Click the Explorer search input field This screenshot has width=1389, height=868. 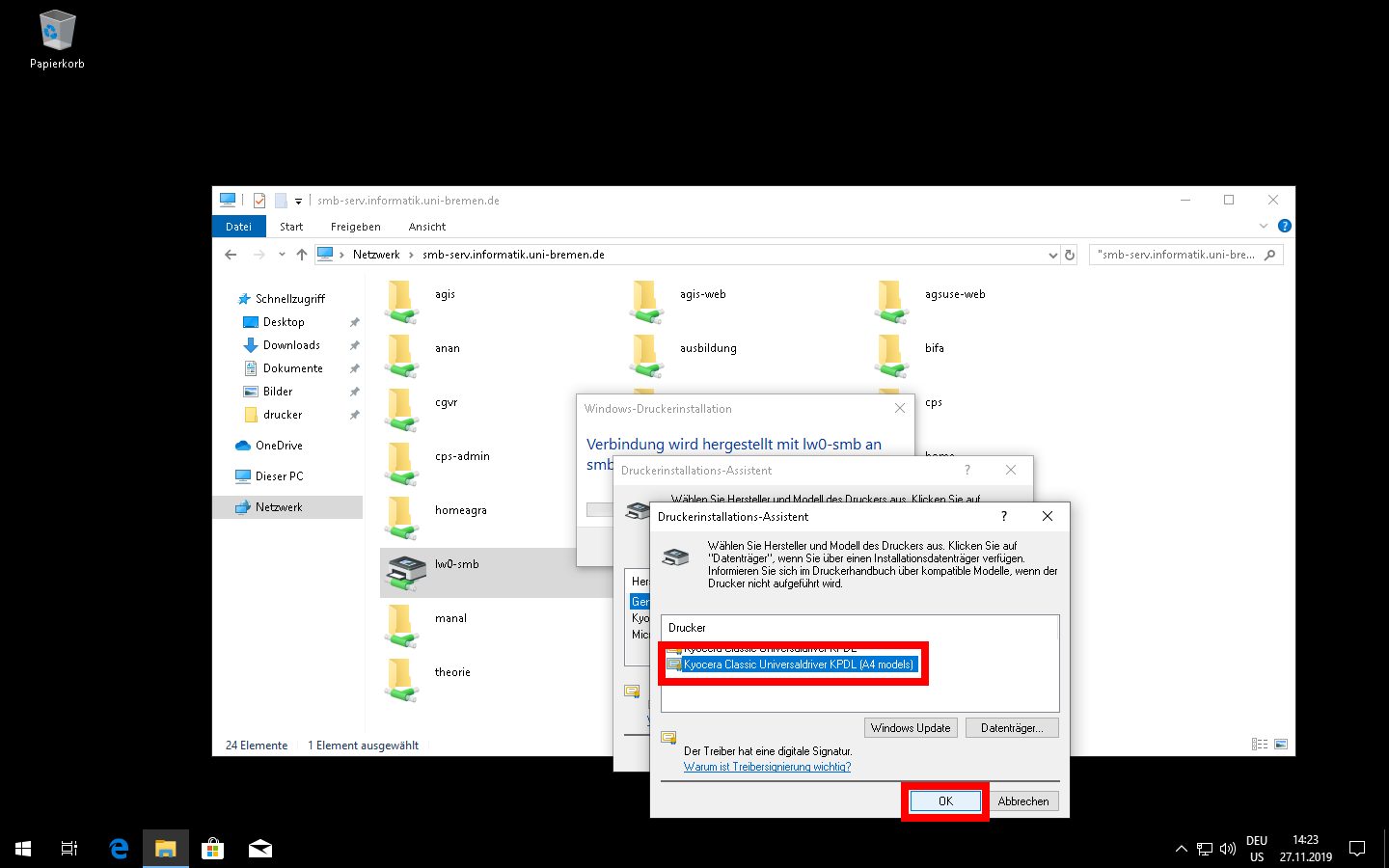(x=1177, y=255)
